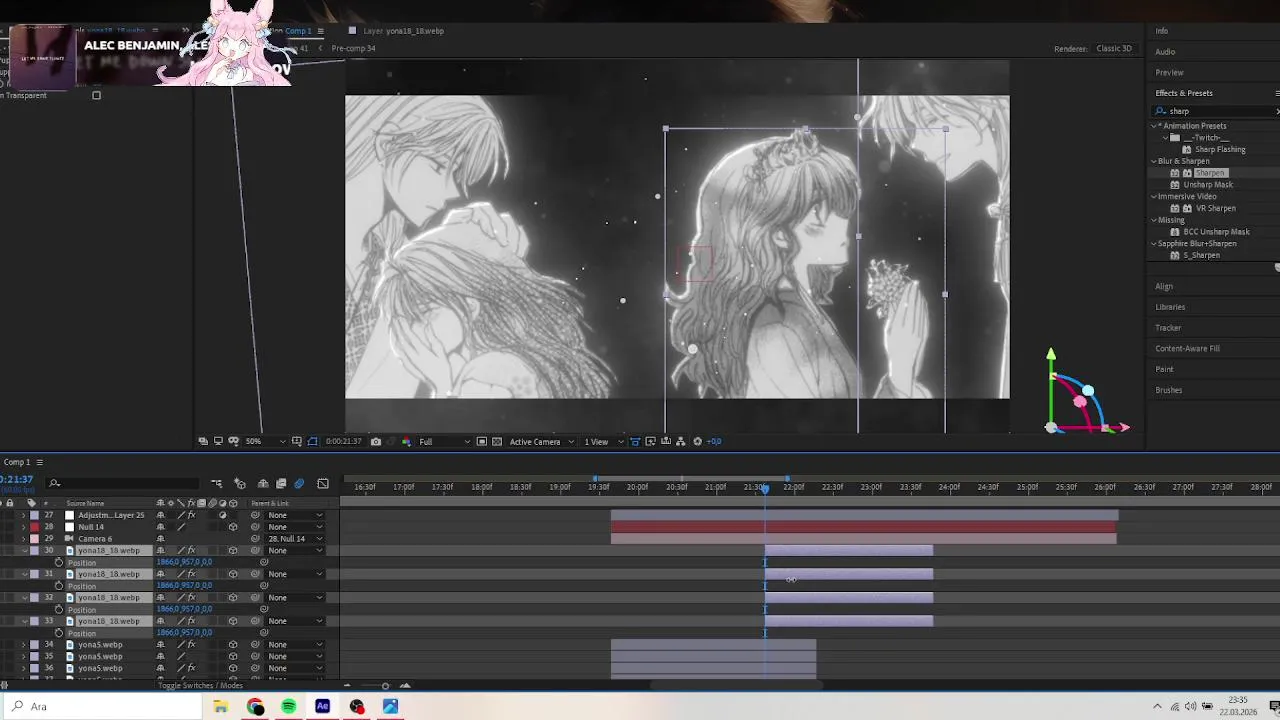Click the red label color of Null 14

(35, 527)
